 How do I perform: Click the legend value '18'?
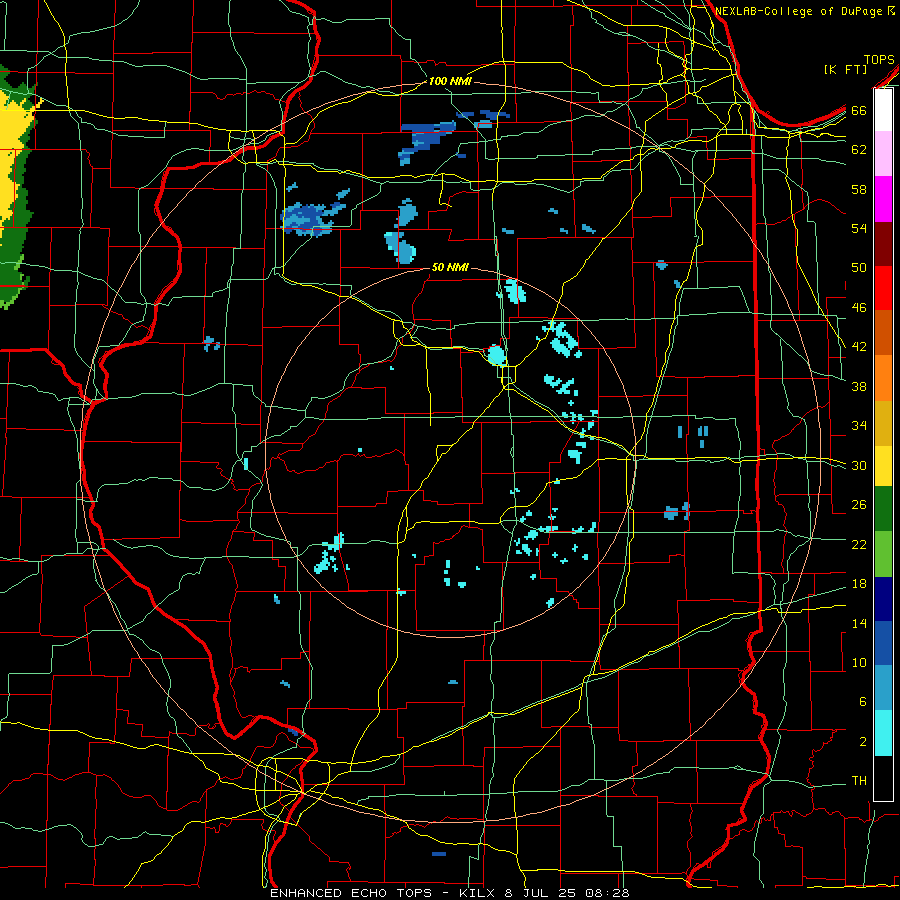pos(859,584)
